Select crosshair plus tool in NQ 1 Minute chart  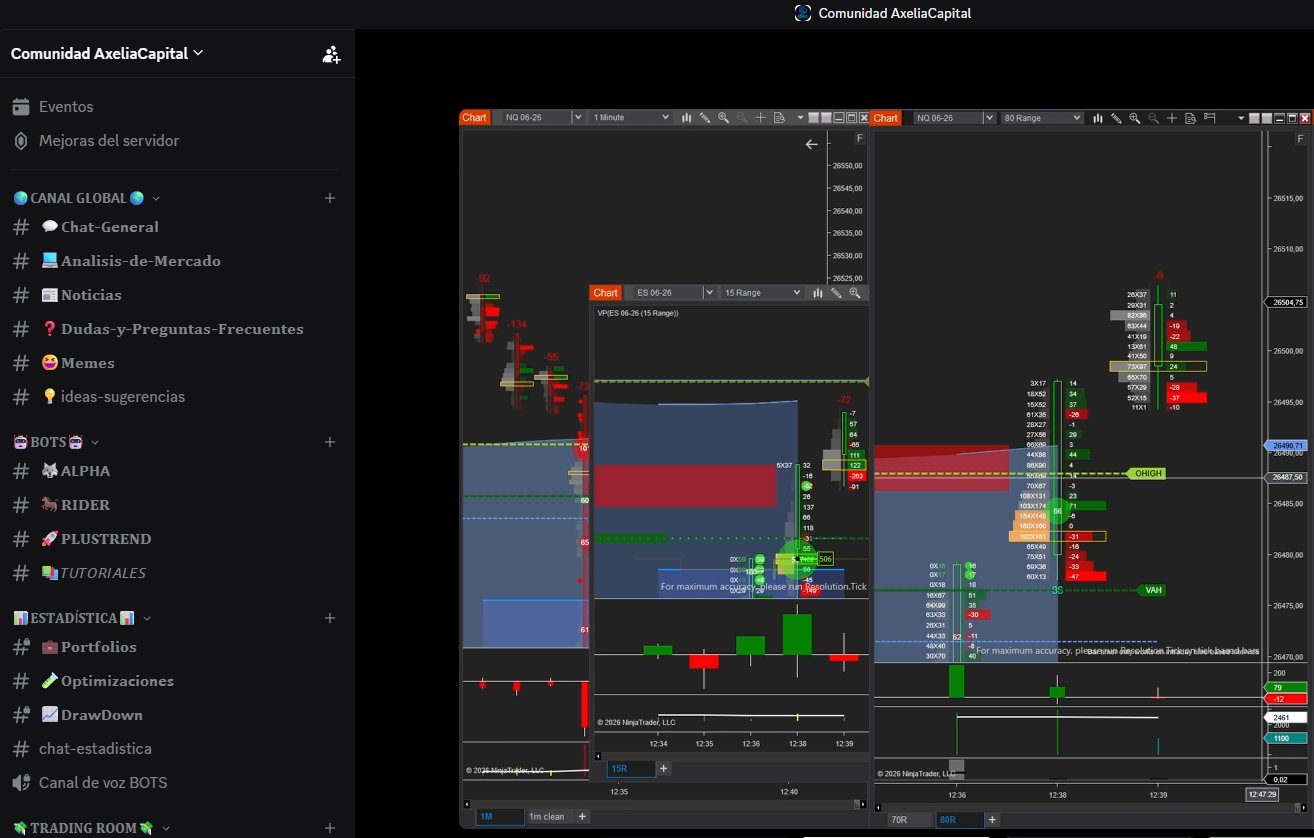point(761,118)
